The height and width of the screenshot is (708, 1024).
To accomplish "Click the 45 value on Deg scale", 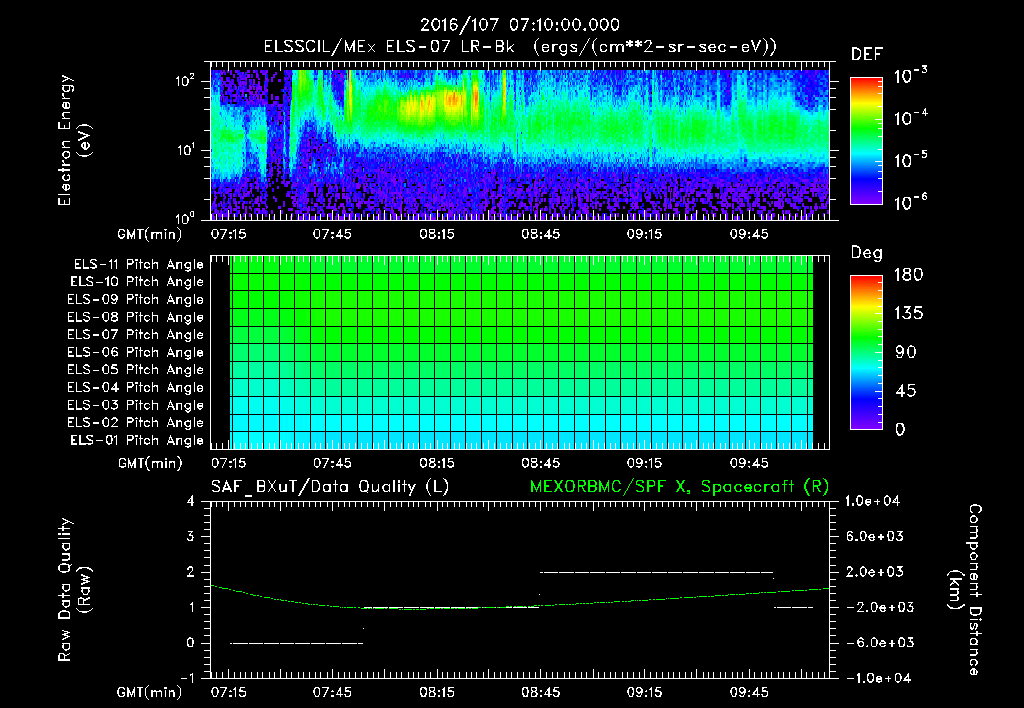I will pos(906,391).
